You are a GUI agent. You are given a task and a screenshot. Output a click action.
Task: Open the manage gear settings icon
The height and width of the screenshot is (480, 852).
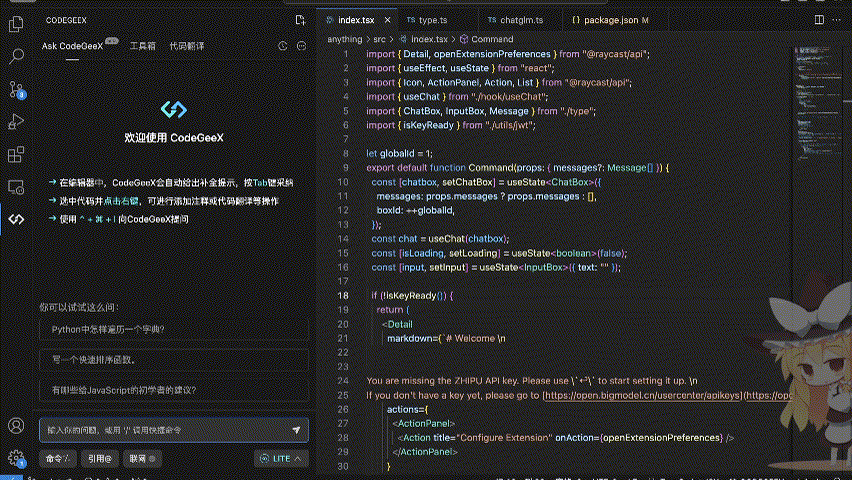coord(16,458)
